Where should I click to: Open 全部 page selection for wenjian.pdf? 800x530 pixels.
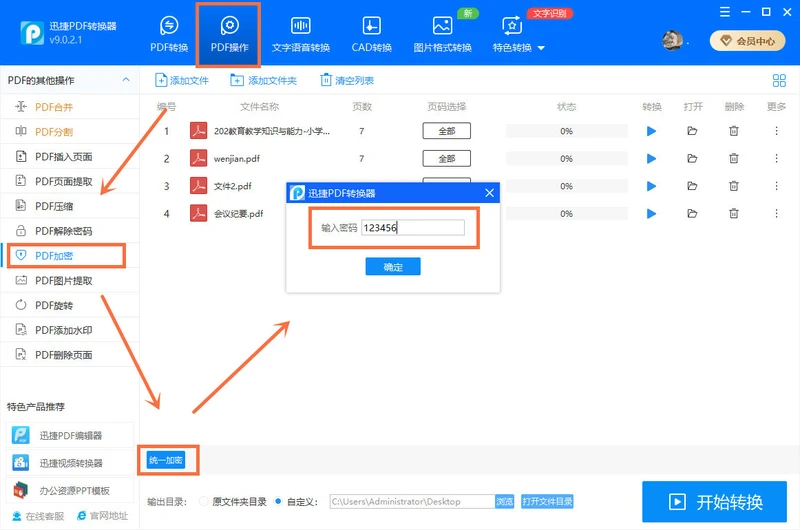(446, 159)
